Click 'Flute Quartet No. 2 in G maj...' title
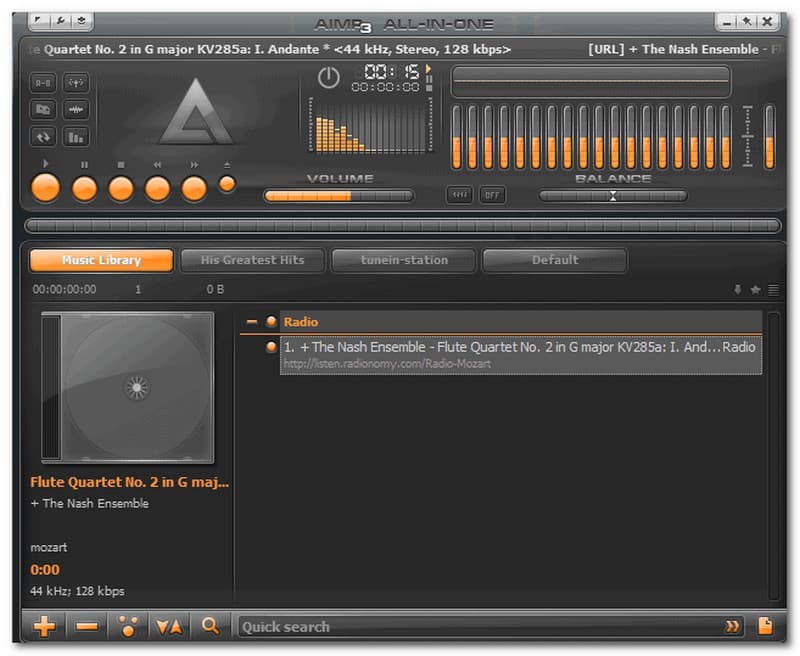 pos(130,482)
